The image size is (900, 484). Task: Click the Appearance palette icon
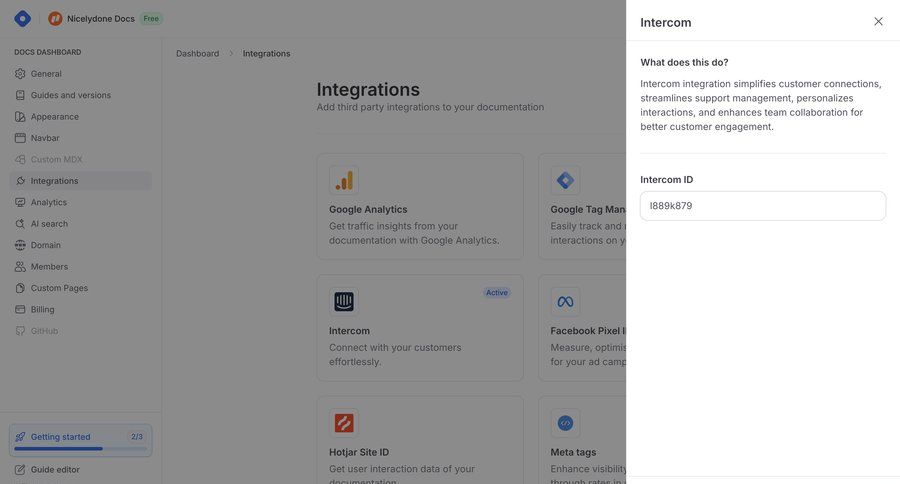coord(20,117)
